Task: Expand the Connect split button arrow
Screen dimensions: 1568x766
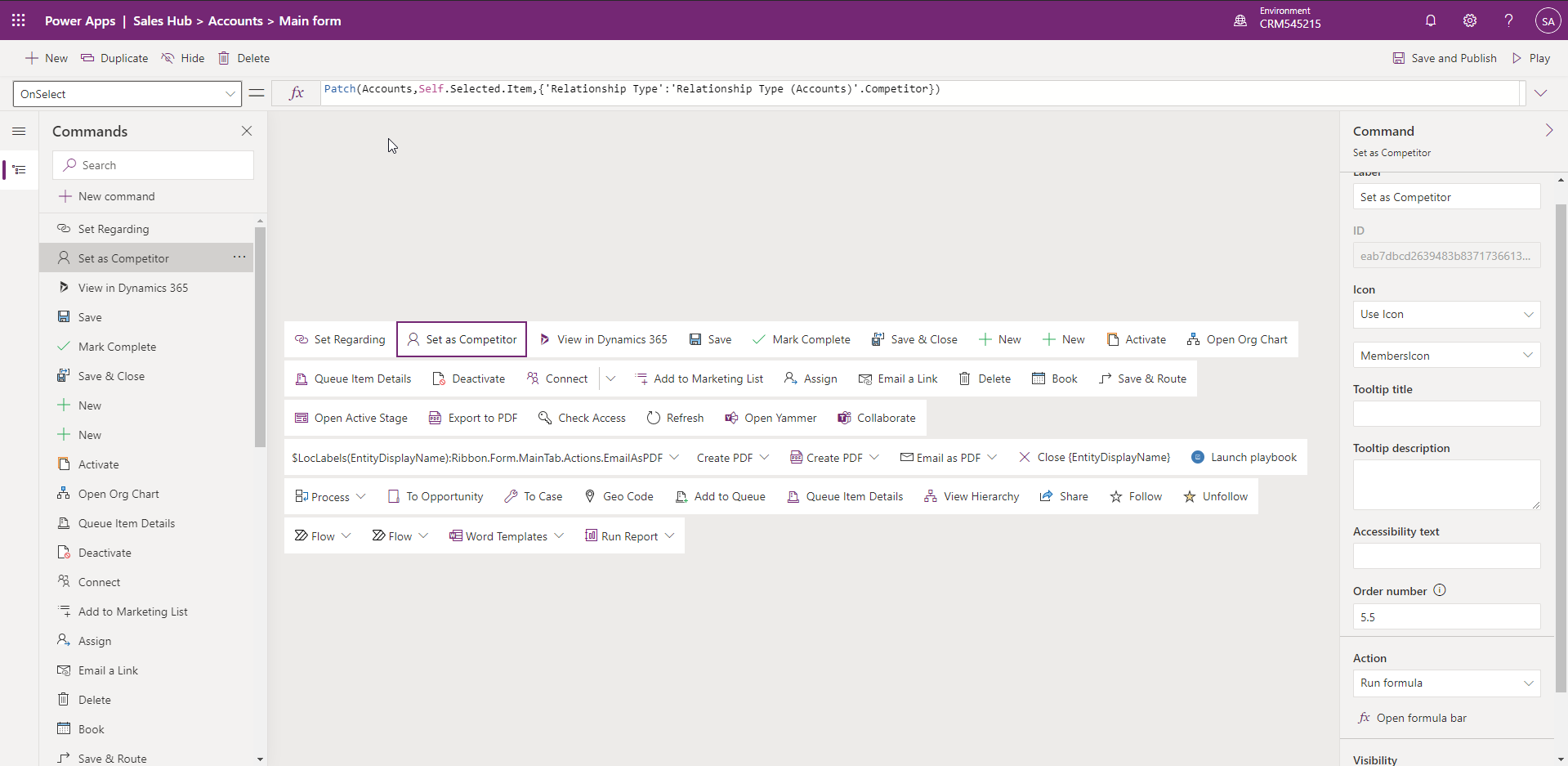Action: point(611,379)
